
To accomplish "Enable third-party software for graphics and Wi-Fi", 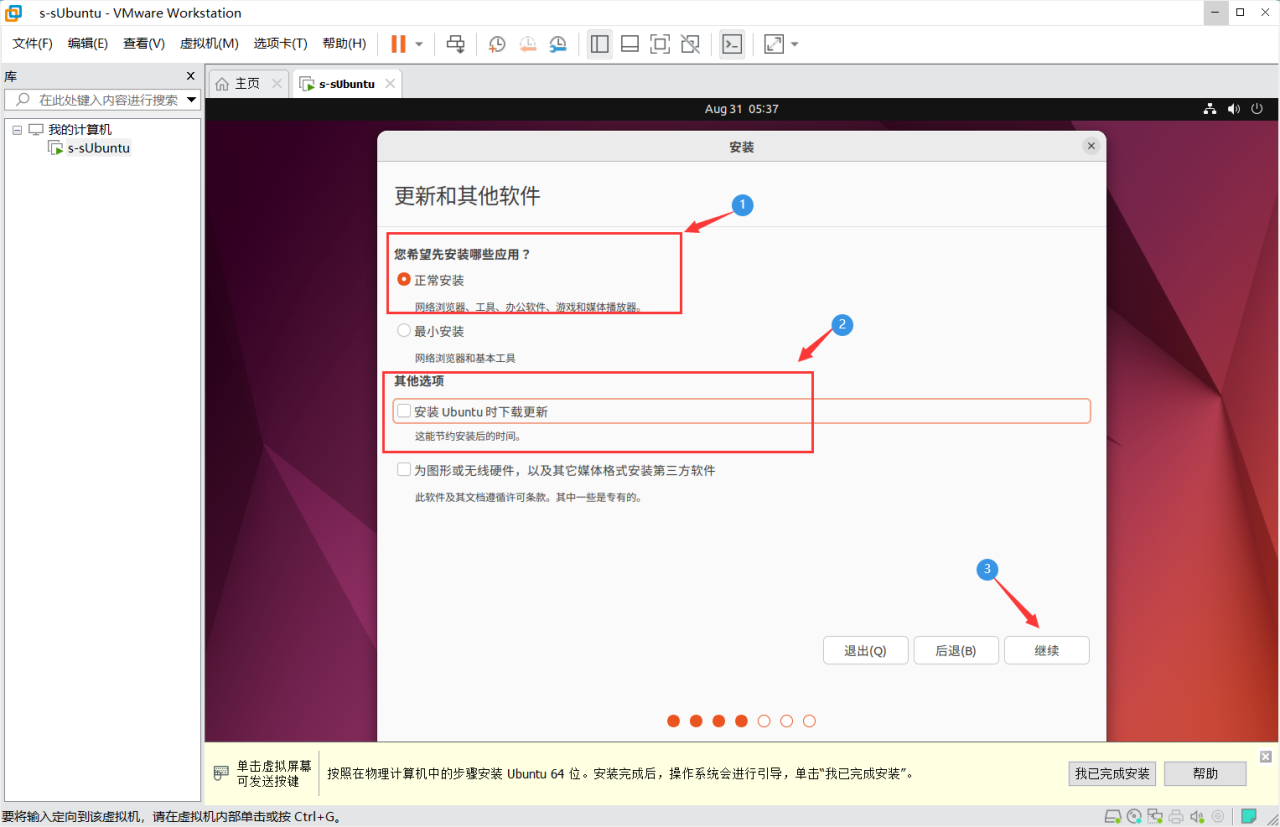I will pos(404,470).
